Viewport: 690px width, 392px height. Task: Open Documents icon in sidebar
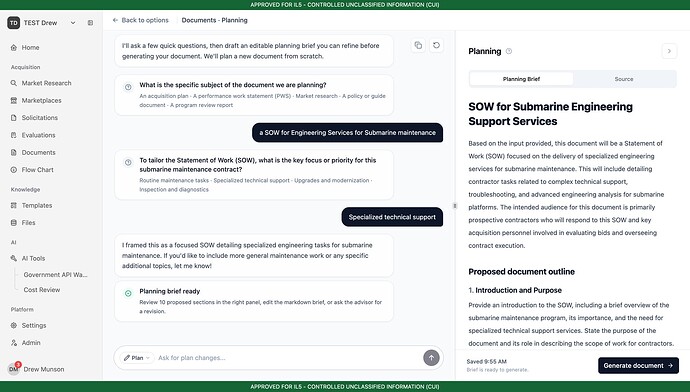coord(14,152)
